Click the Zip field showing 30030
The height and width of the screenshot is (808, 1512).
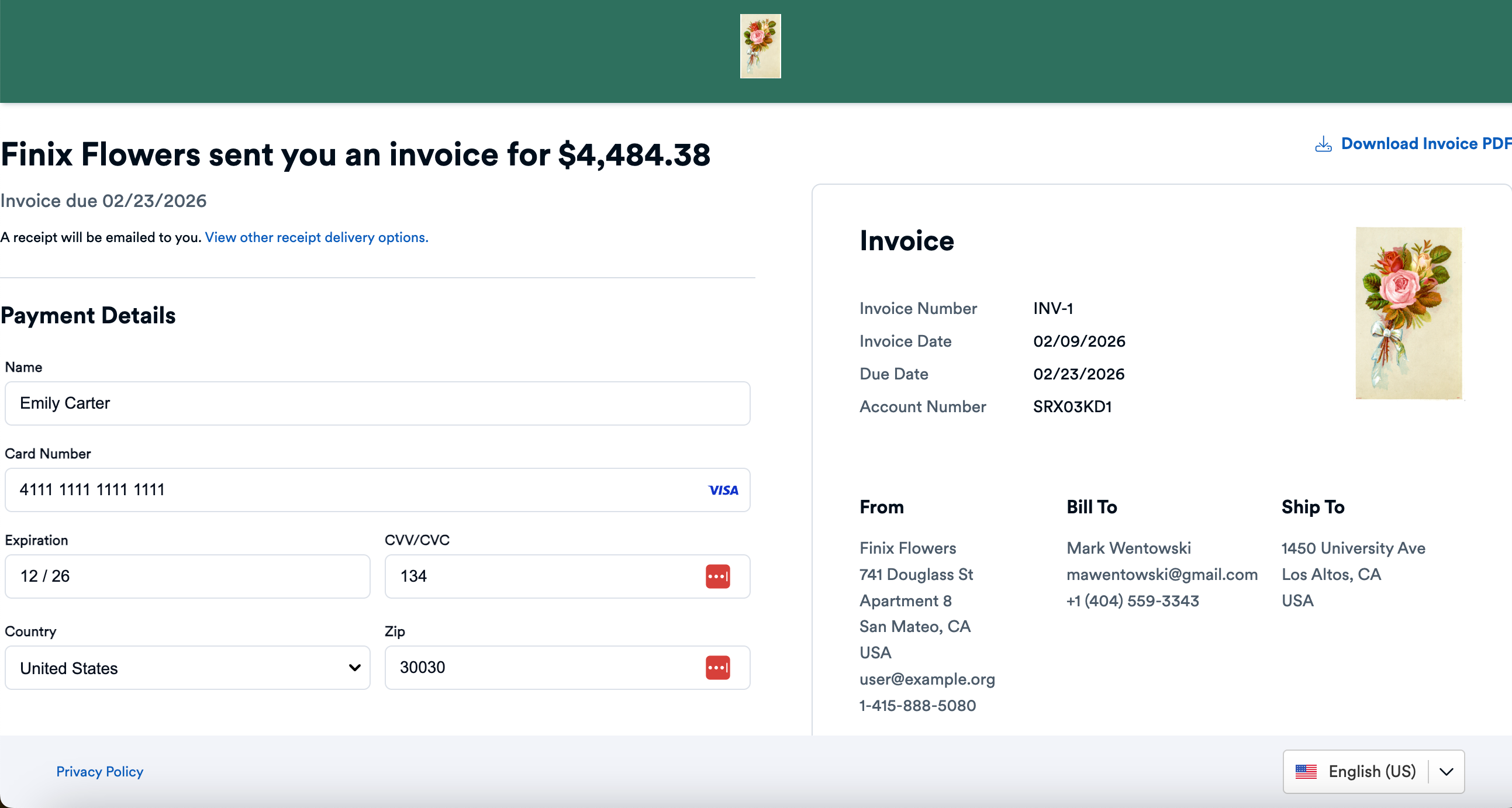pyautogui.click(x=528, y=667)
